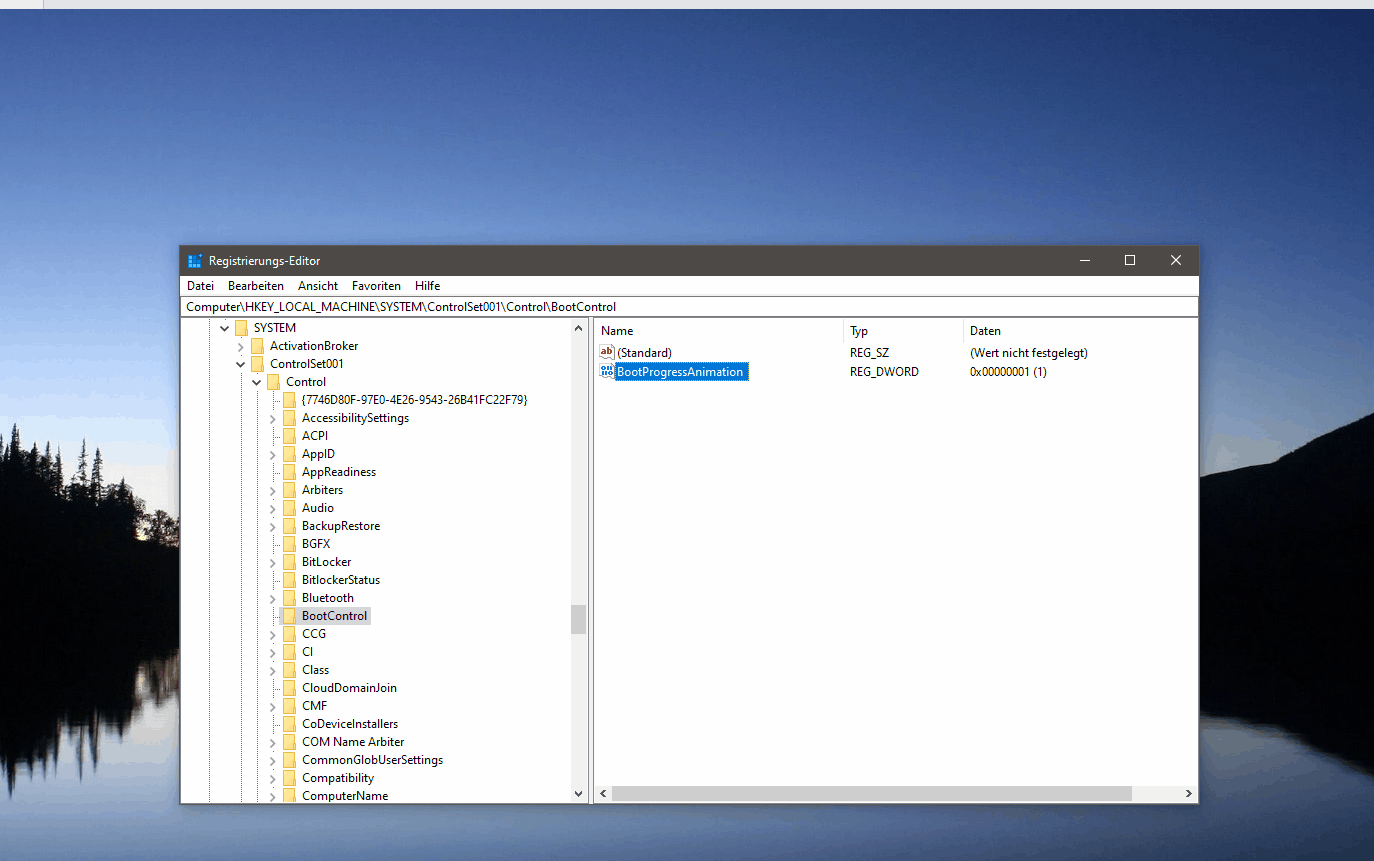Open the Favoriten menu
This screenshot has height=861, width=1374.
376,286
